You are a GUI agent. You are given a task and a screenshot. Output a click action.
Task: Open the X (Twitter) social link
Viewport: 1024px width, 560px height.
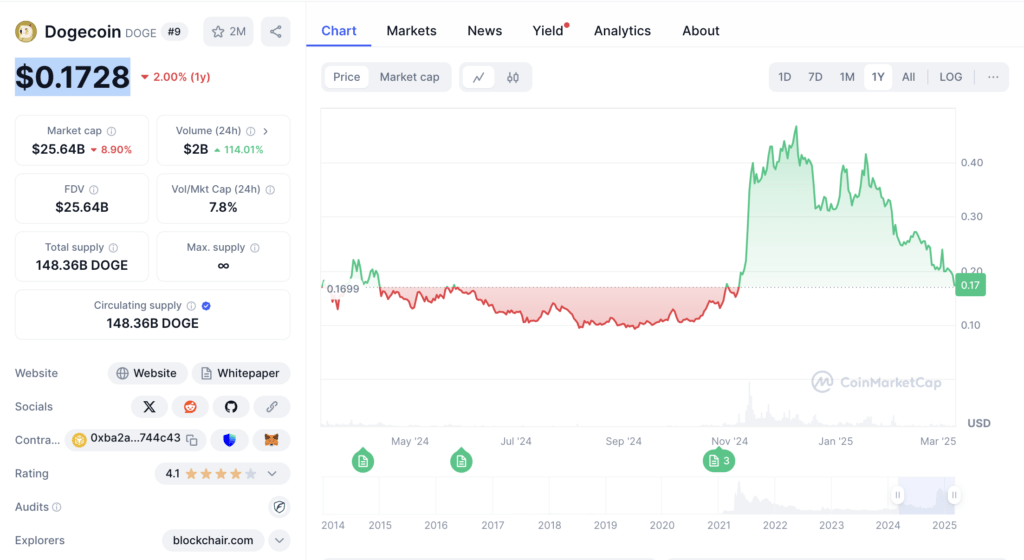pyautogui.click(x=150, y=407)
